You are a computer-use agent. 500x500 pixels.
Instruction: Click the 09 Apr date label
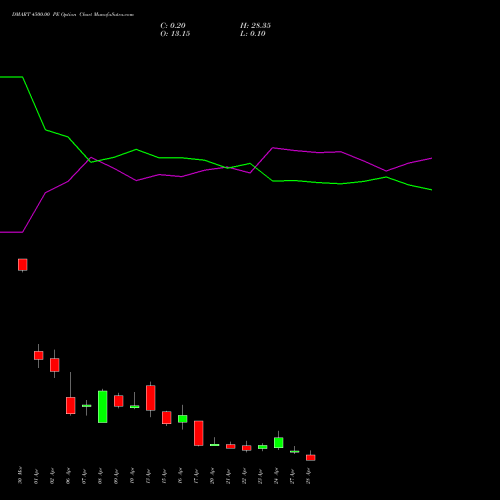coord(116,476)
